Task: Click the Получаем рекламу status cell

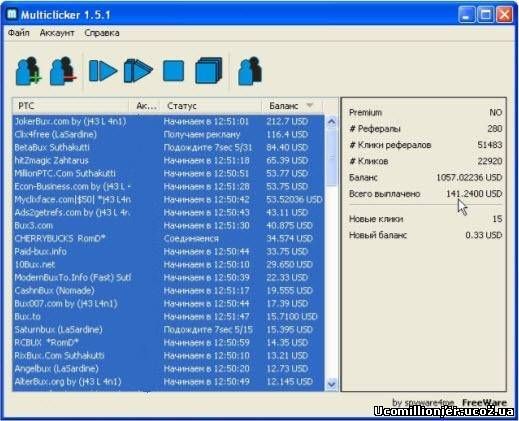Action: [x=202, y=134]
